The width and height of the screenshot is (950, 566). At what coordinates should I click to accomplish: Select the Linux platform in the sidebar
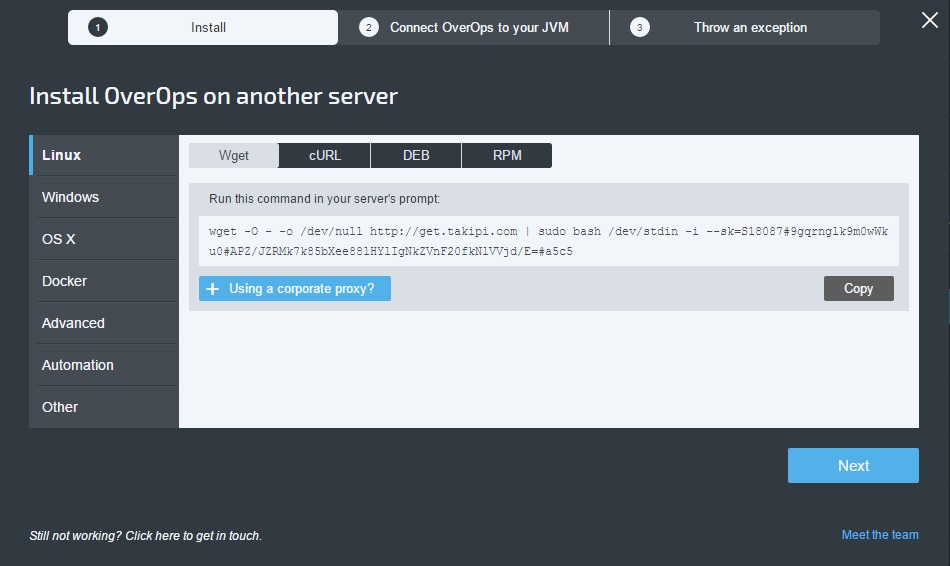104,155
